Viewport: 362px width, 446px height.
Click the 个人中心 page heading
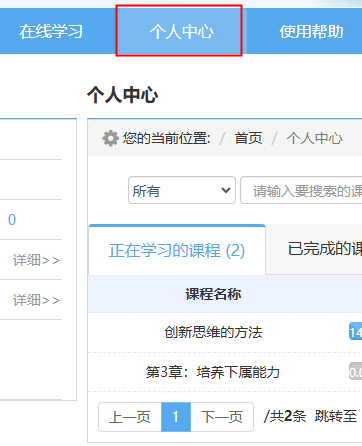click(122, 95)
